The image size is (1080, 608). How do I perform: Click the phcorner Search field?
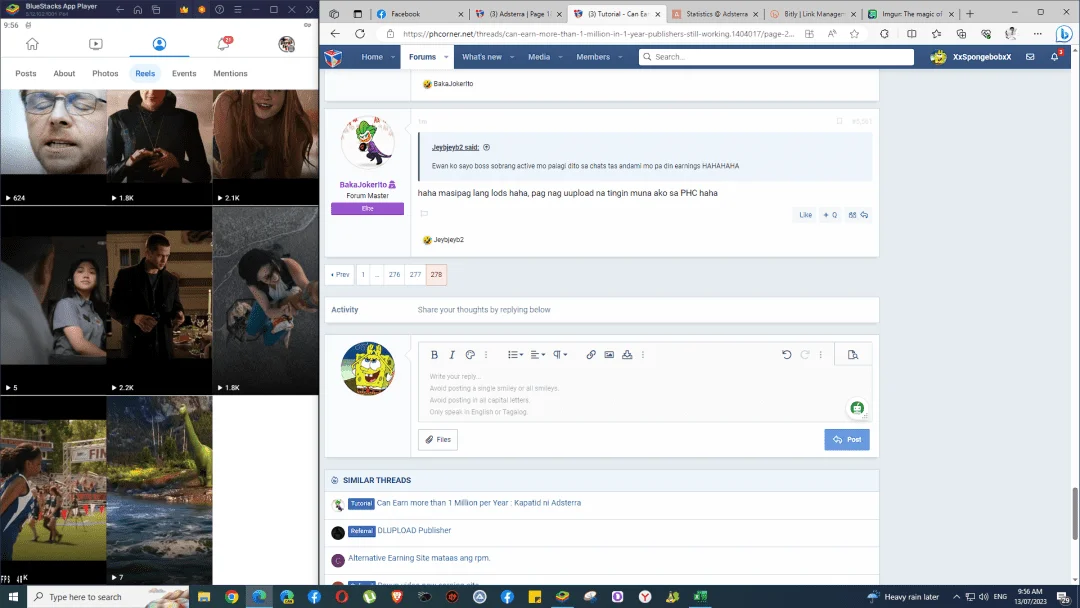pyautogui.click(x=776, y=56)
